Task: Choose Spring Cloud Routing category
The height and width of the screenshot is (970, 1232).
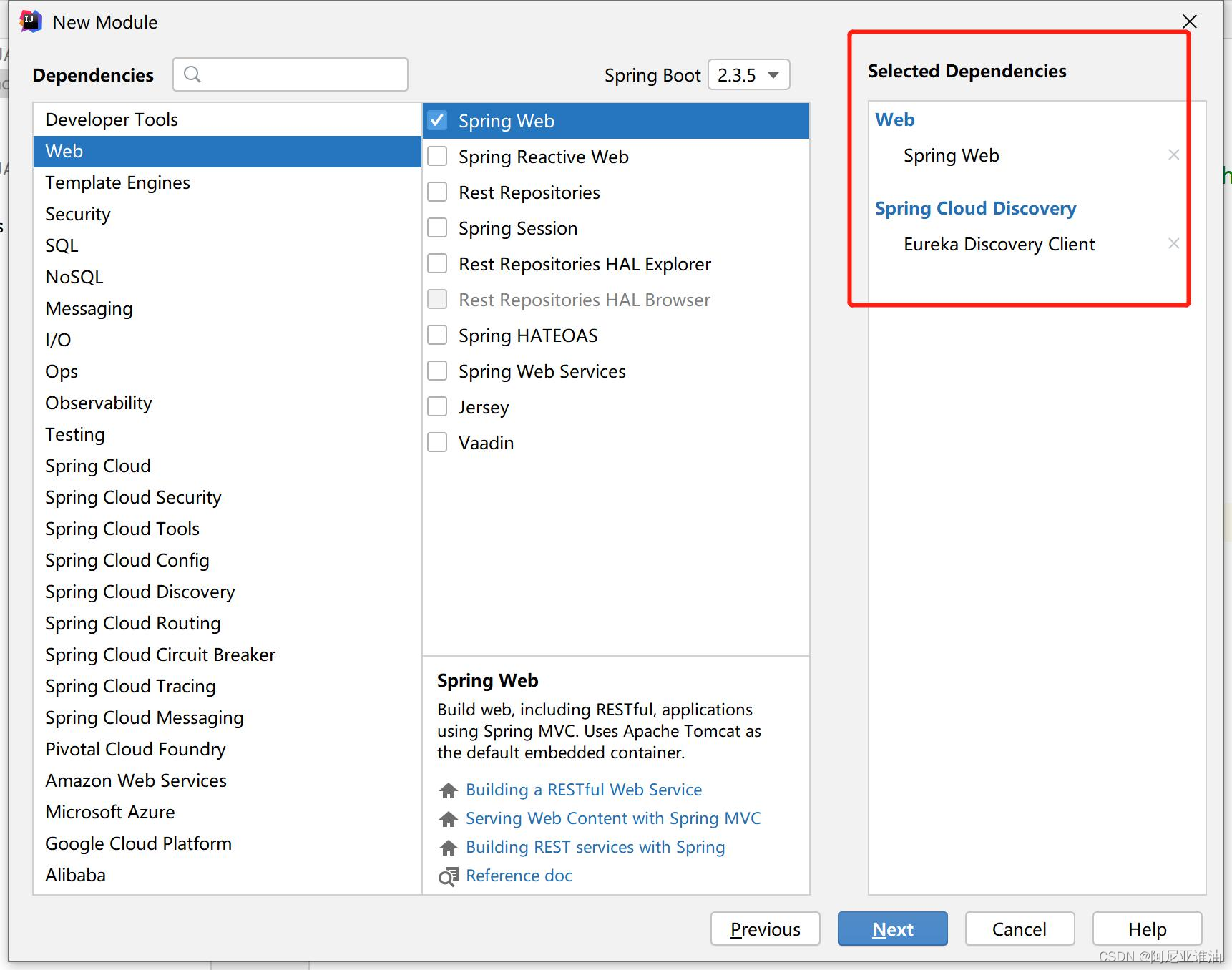Action: [x=228, y=623]
